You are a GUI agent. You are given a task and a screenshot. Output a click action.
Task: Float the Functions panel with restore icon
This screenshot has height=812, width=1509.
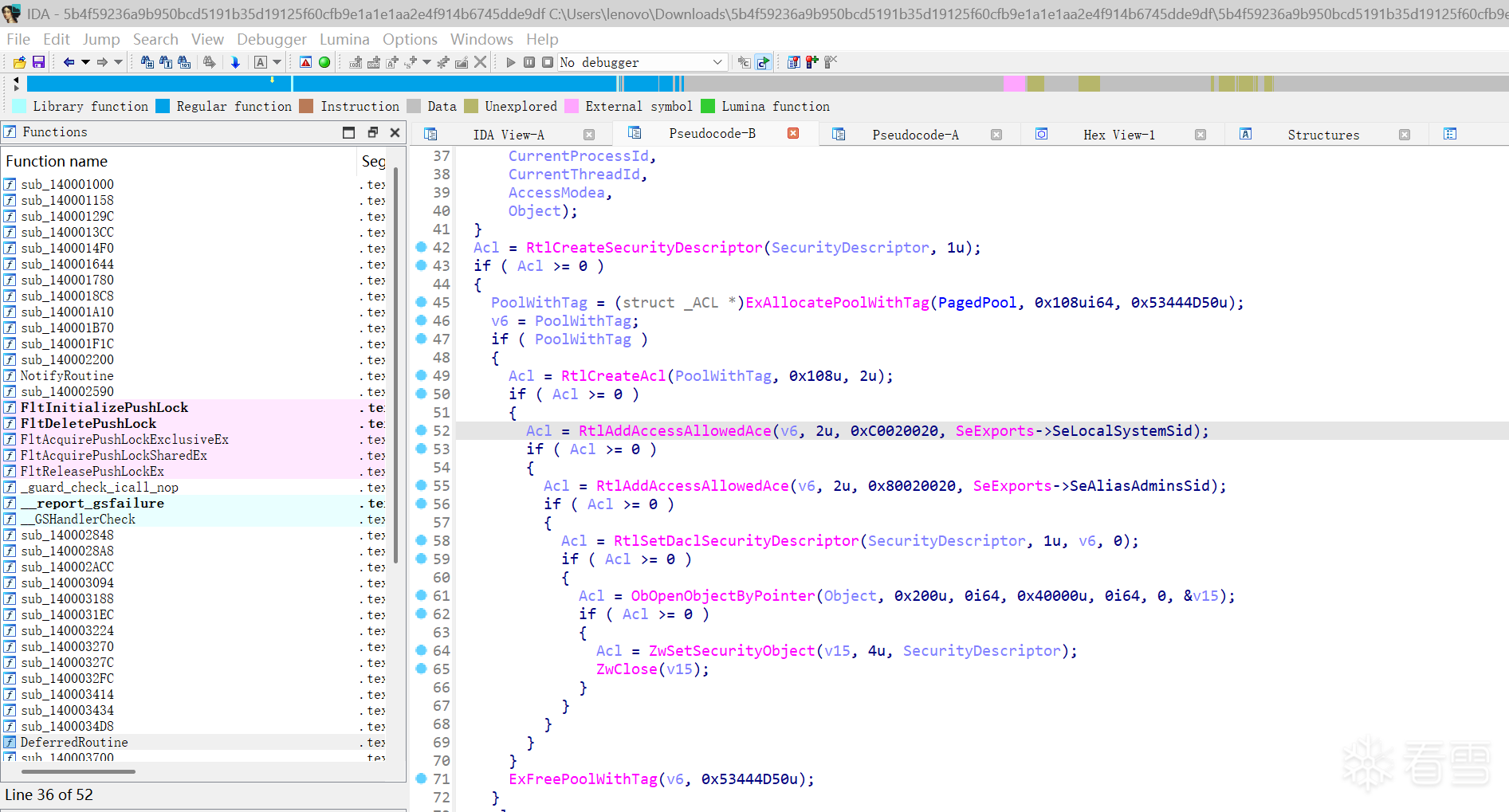pos(372,132)
